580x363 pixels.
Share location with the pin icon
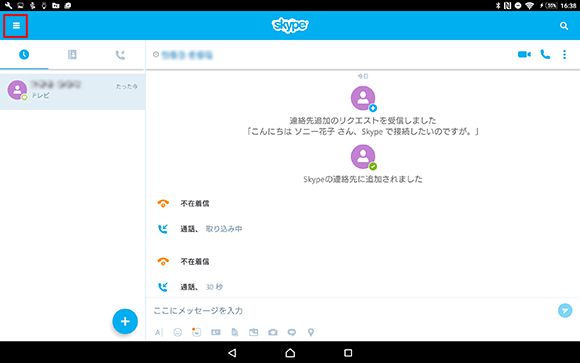311,332
